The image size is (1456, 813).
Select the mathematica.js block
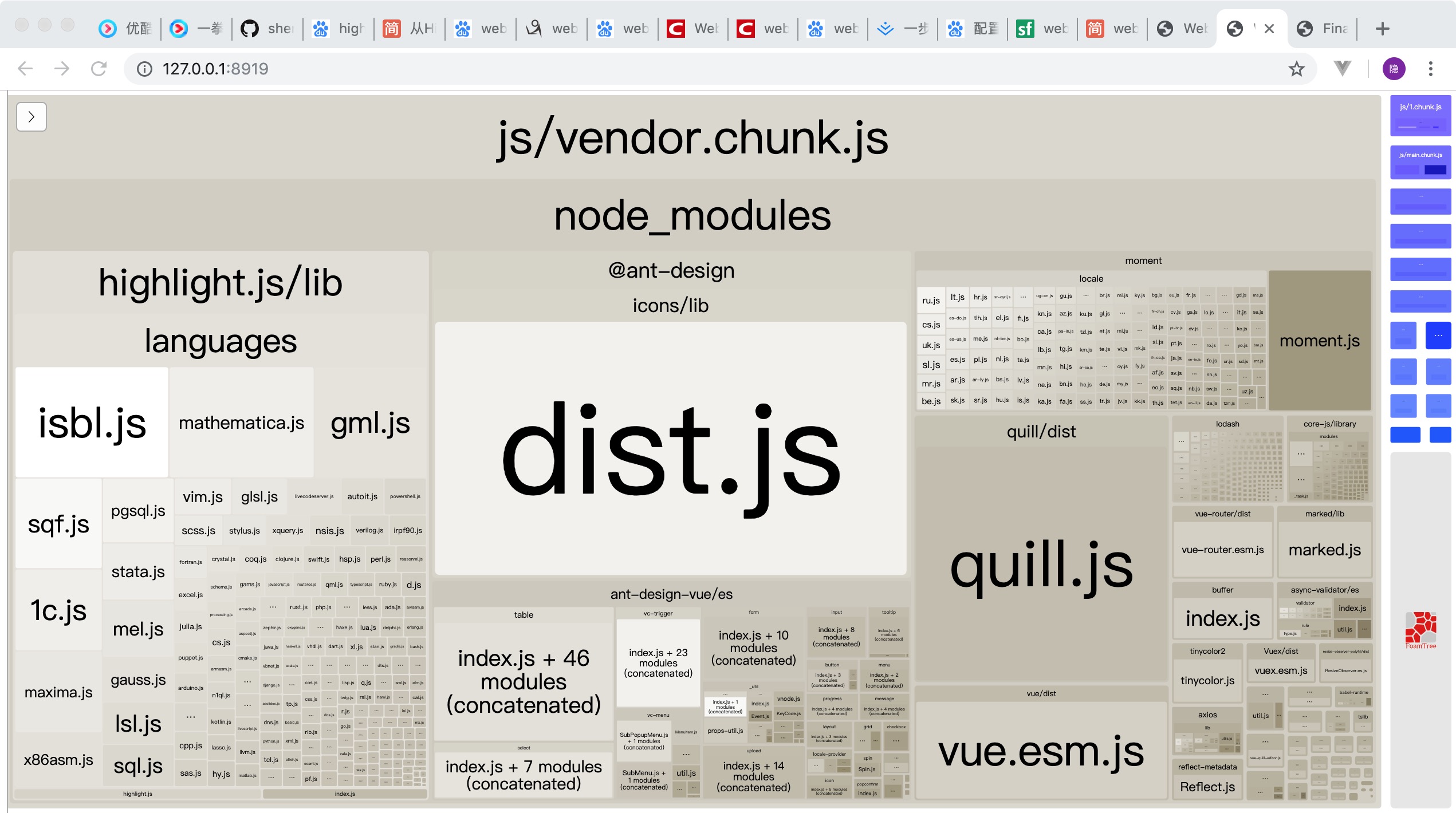click(241, 423)
